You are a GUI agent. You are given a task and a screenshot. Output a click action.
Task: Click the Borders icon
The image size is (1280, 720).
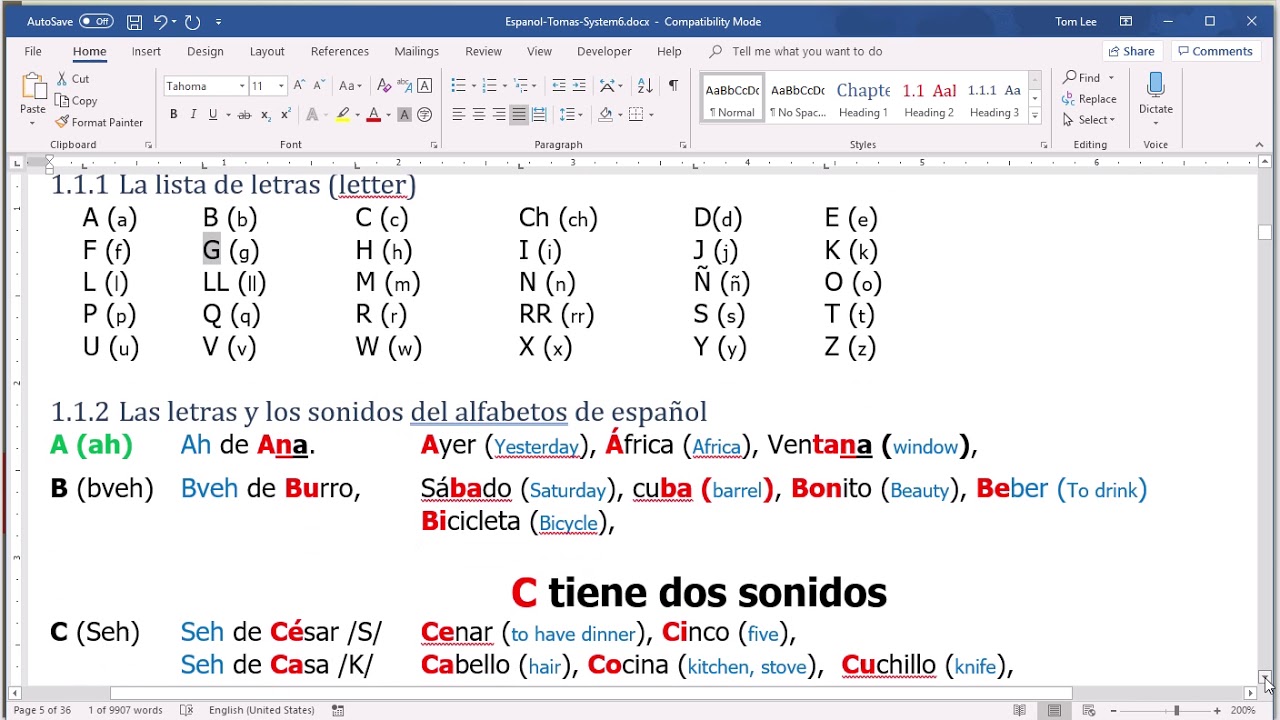(636, 115)
